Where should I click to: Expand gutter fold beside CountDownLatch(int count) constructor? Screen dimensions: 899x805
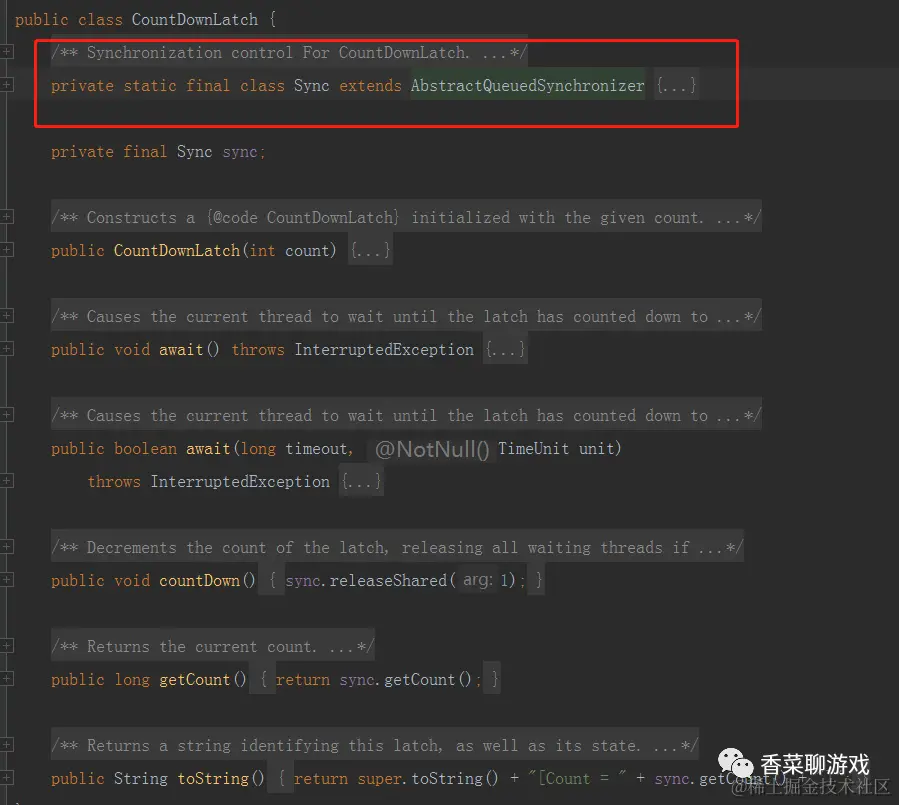pyautogui.click(x=6, y=249)
